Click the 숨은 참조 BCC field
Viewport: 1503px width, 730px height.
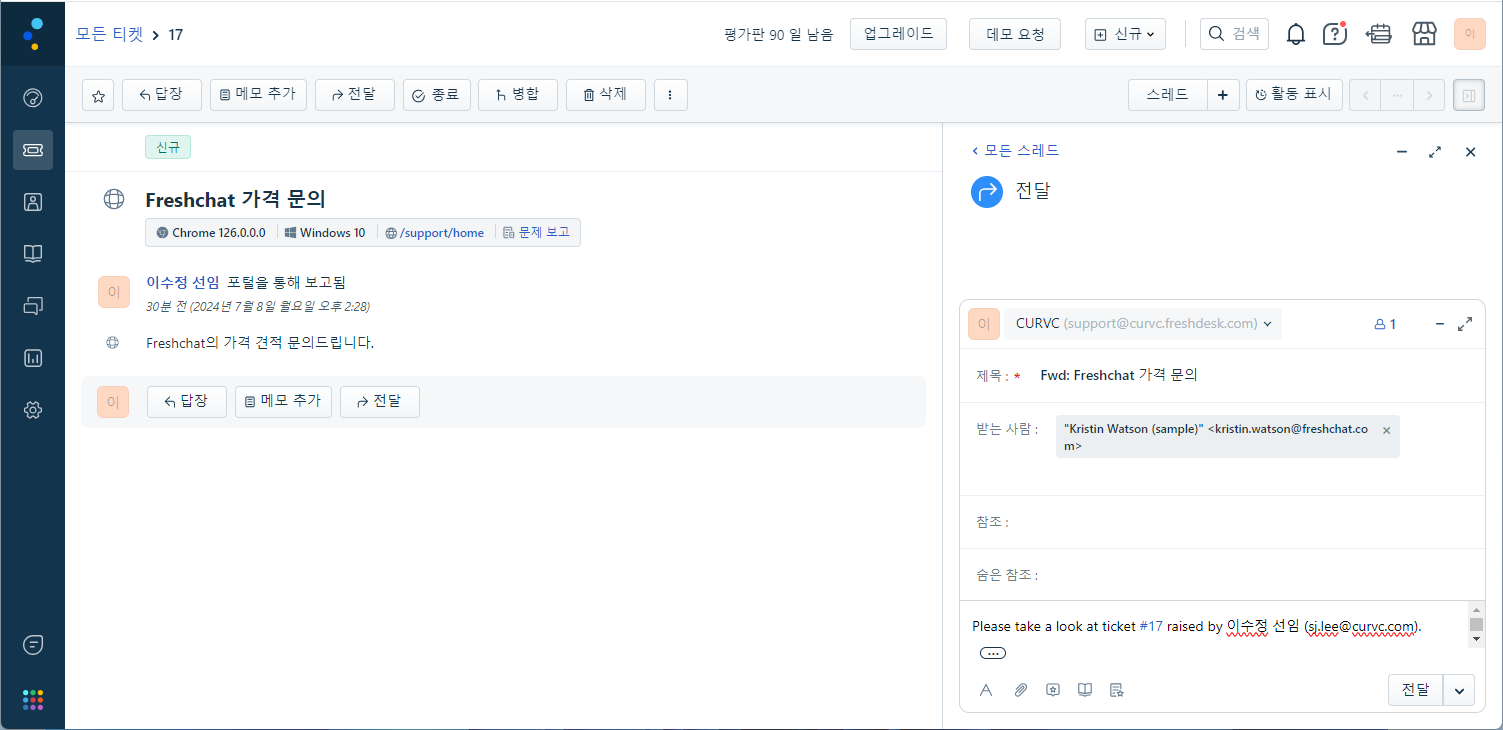[x=1221, y=575]
